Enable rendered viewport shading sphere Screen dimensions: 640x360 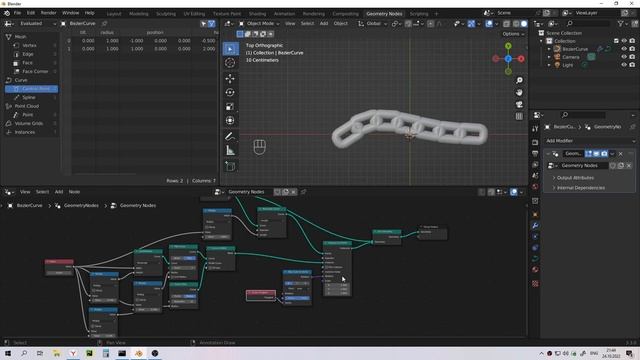(x=524, y=24)
